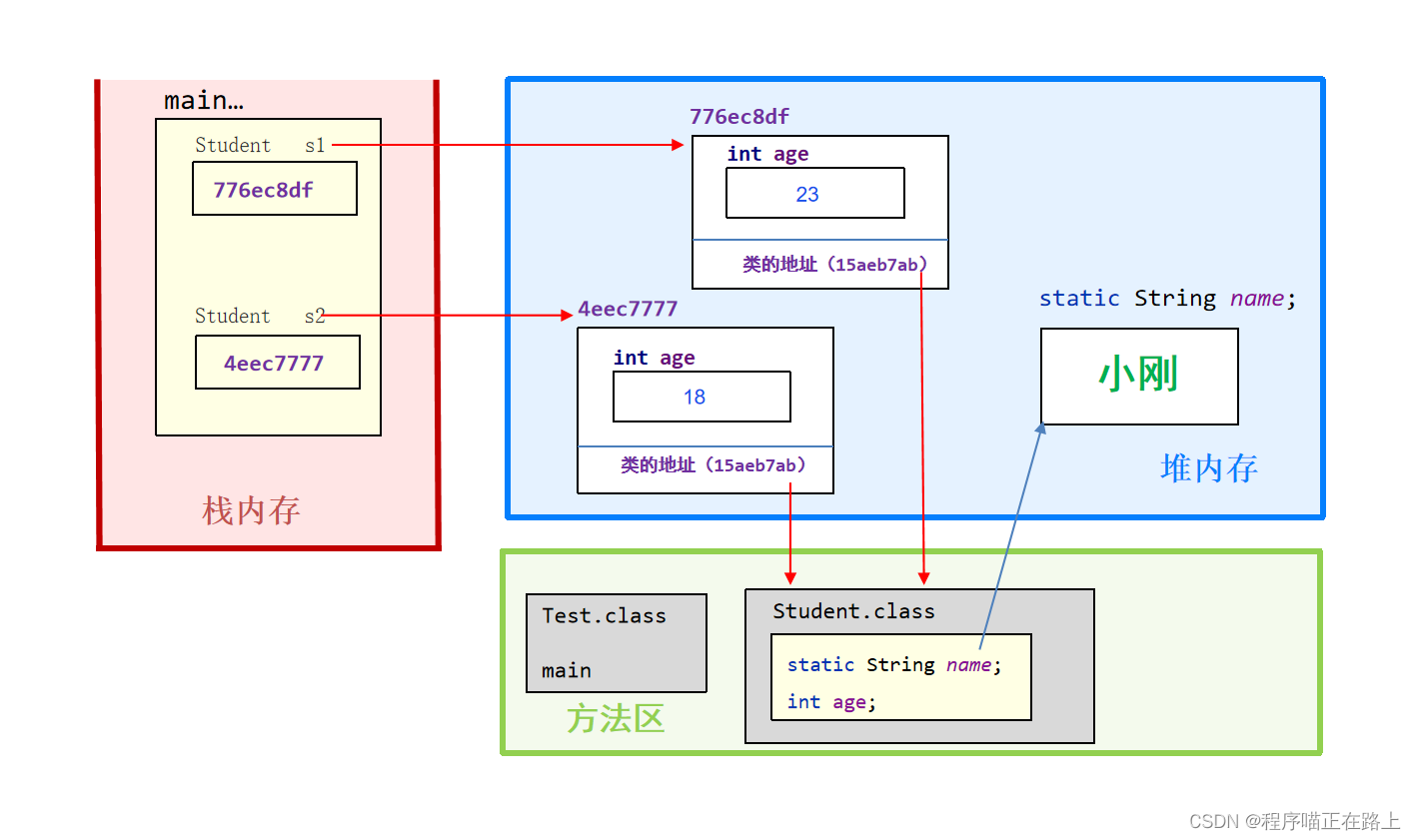1416x840 pixels.
Task: Click the heap address label 776ec8df above object
Action: pos(739,117)
